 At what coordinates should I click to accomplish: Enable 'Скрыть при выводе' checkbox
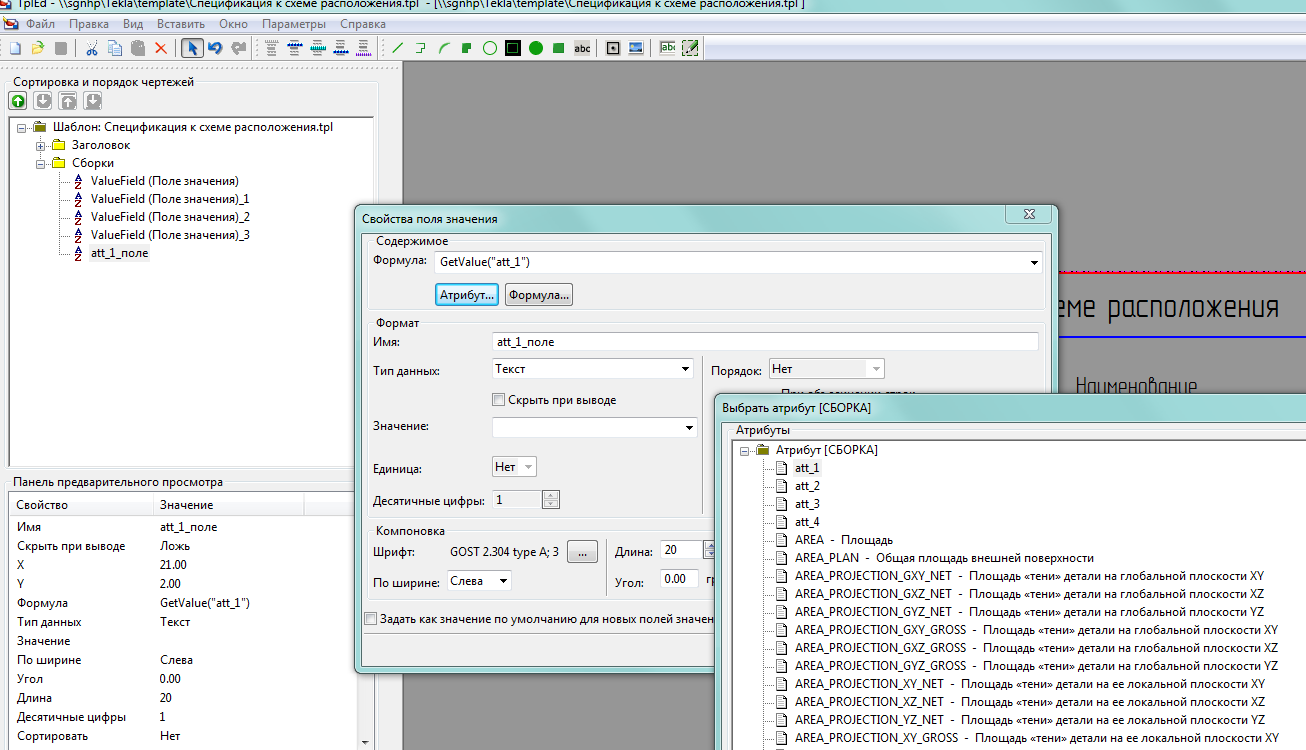499,400
